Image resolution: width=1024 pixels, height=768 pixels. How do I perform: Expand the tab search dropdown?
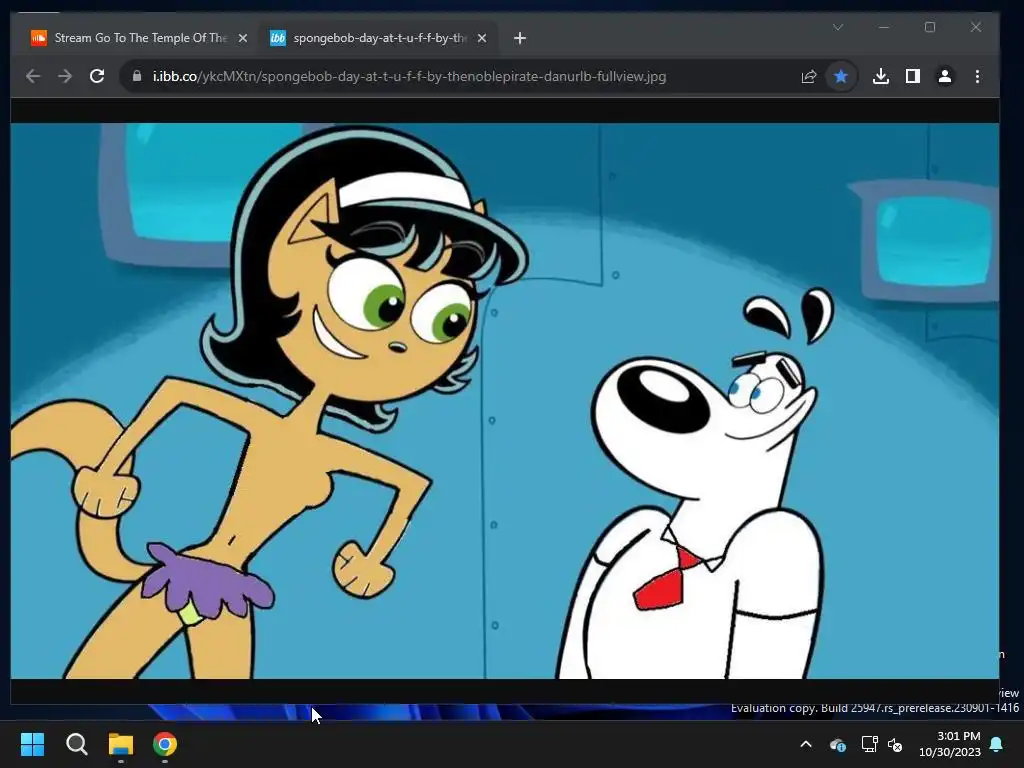coord(838,27)
